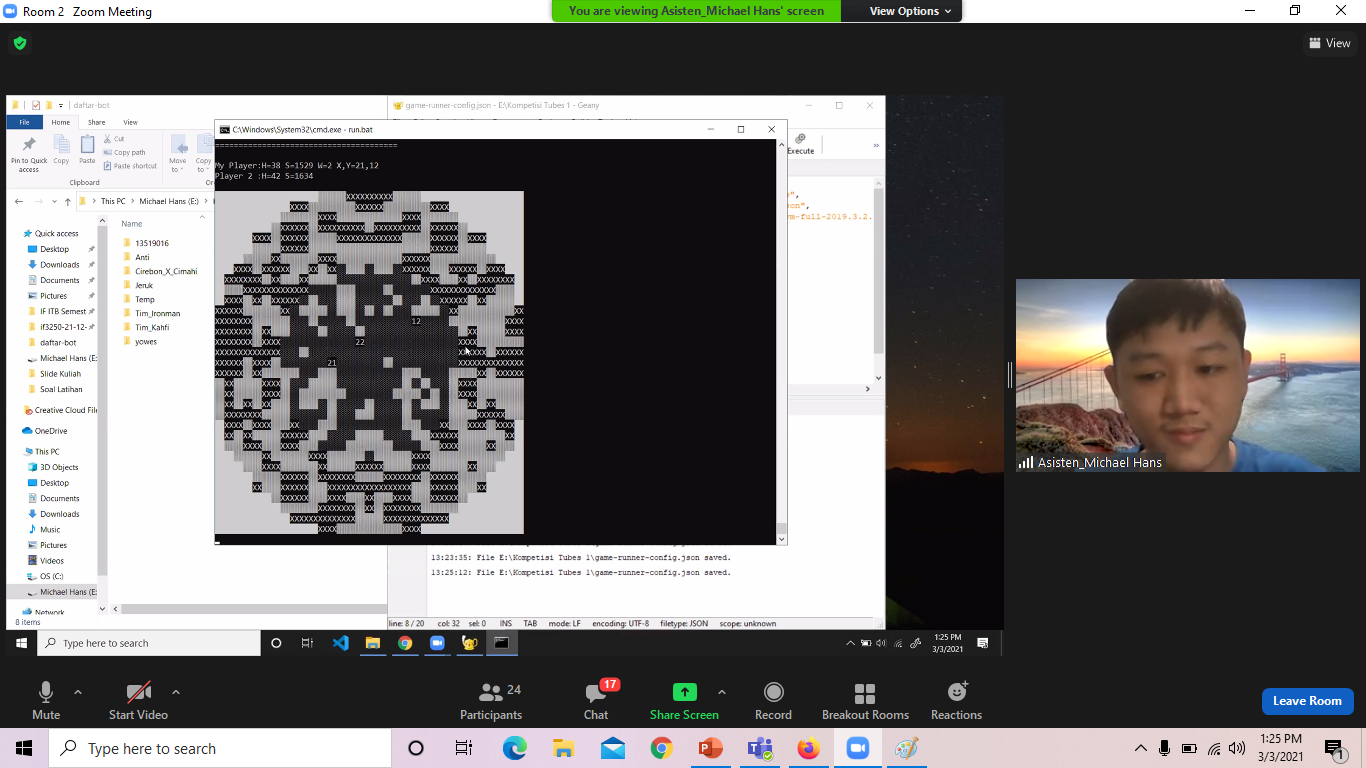Show hidden tray icons on outer taskbar

(x=1141, y=748)
